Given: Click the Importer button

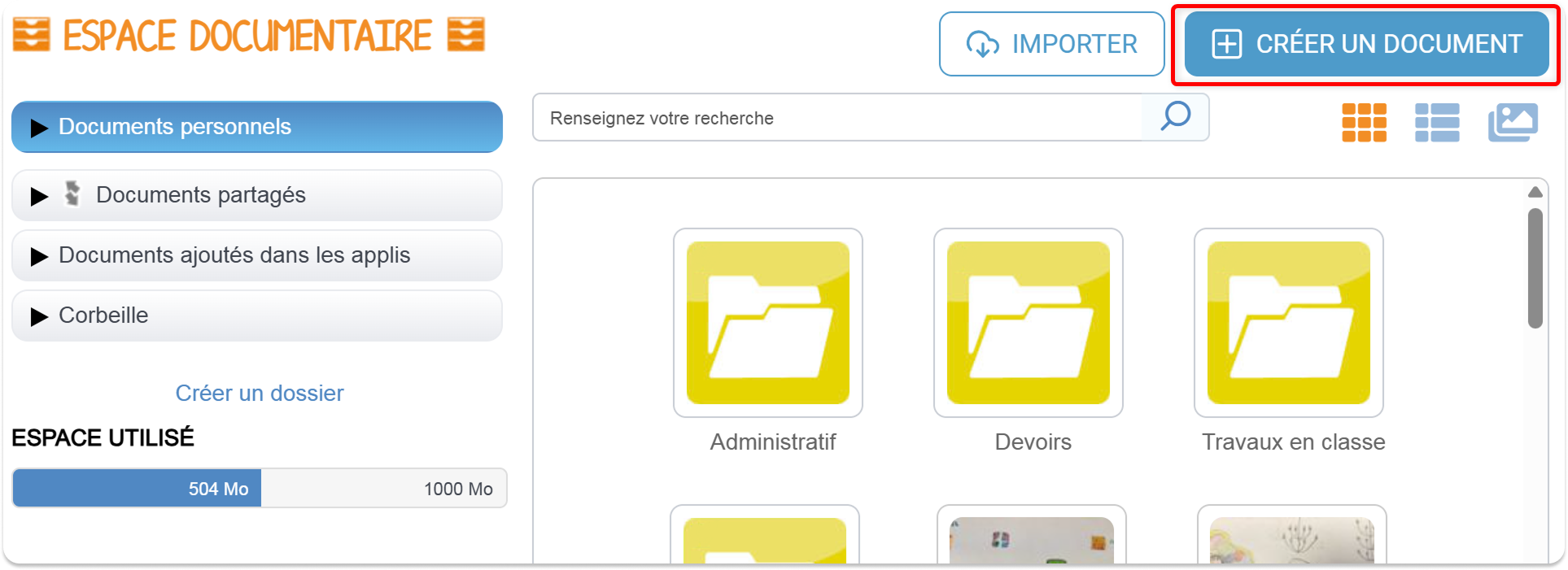Looking at the screenshot, I should point(1051,44).
